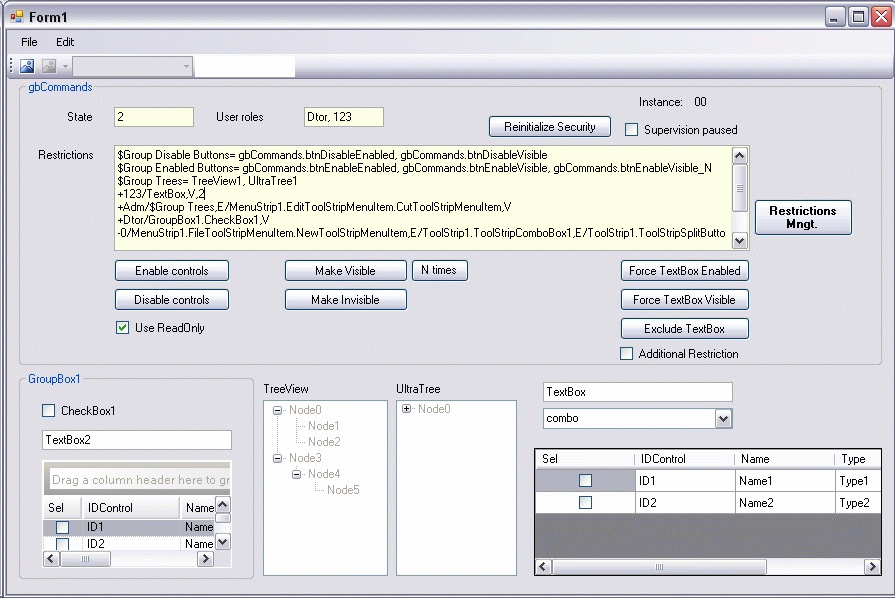
Task: Click the Reinitialize Security button
Action: (x=550, y=127)
